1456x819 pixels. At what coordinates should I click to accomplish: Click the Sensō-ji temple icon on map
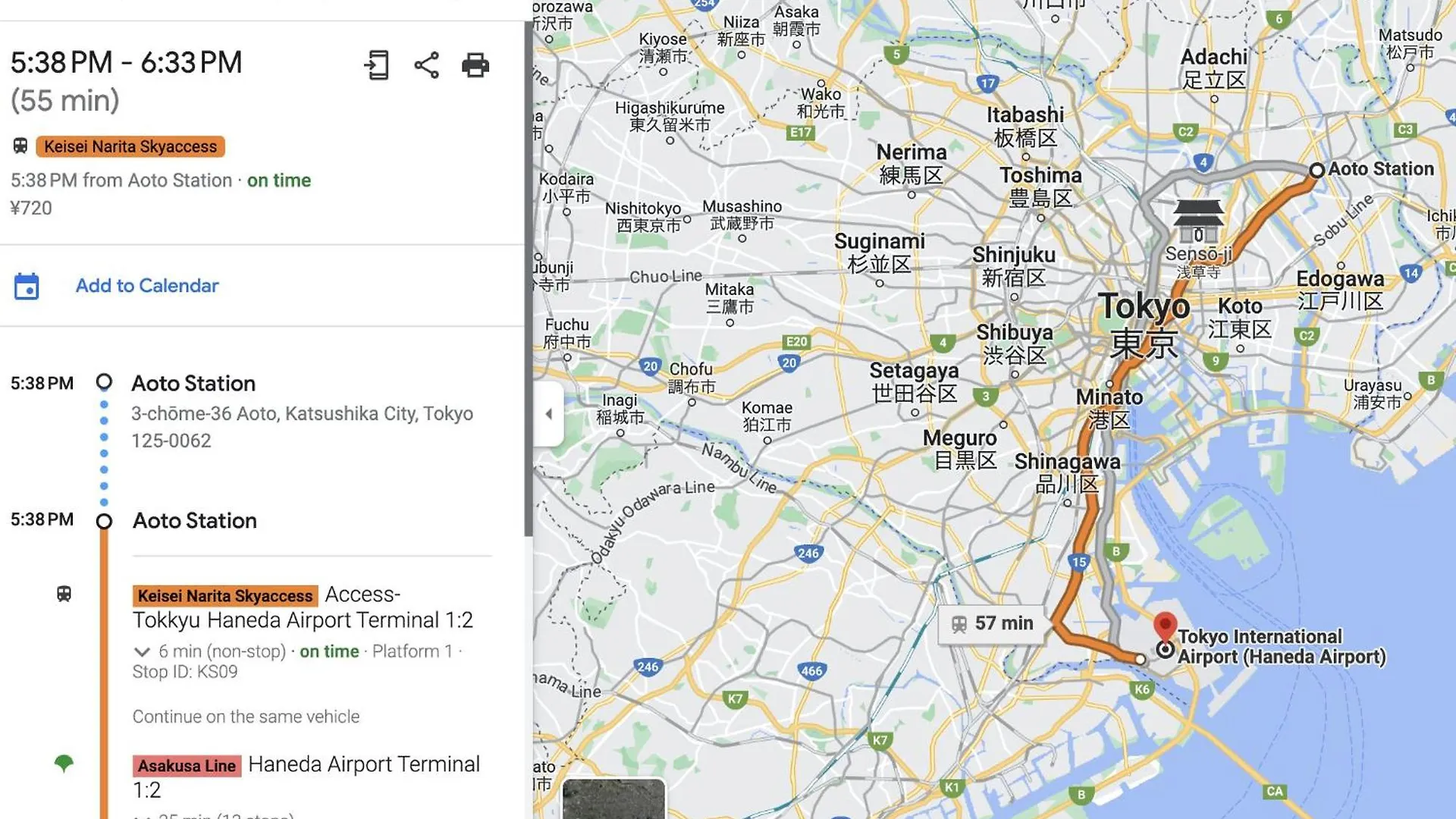coord(1198,221)
